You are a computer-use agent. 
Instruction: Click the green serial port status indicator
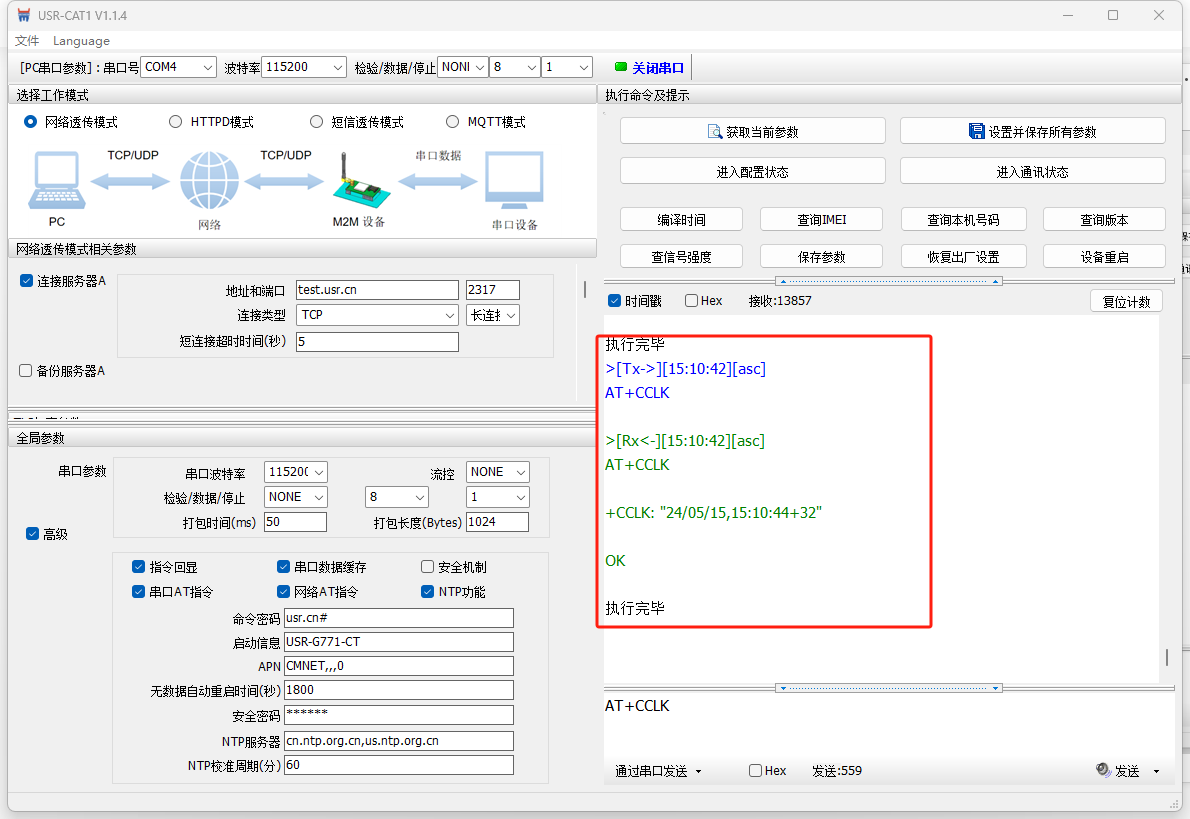point(621,68)
